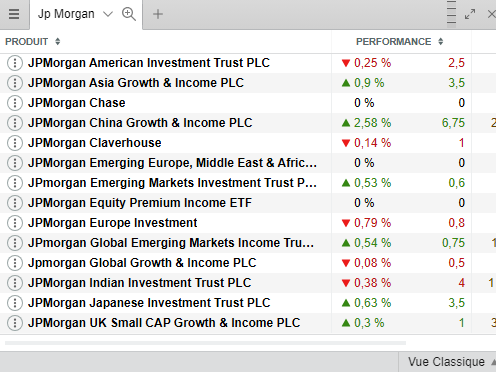Viewport: 496px width, 372px height.
Task: Sort by PERFORMANCE column arrows
Action: coord(441,42)
